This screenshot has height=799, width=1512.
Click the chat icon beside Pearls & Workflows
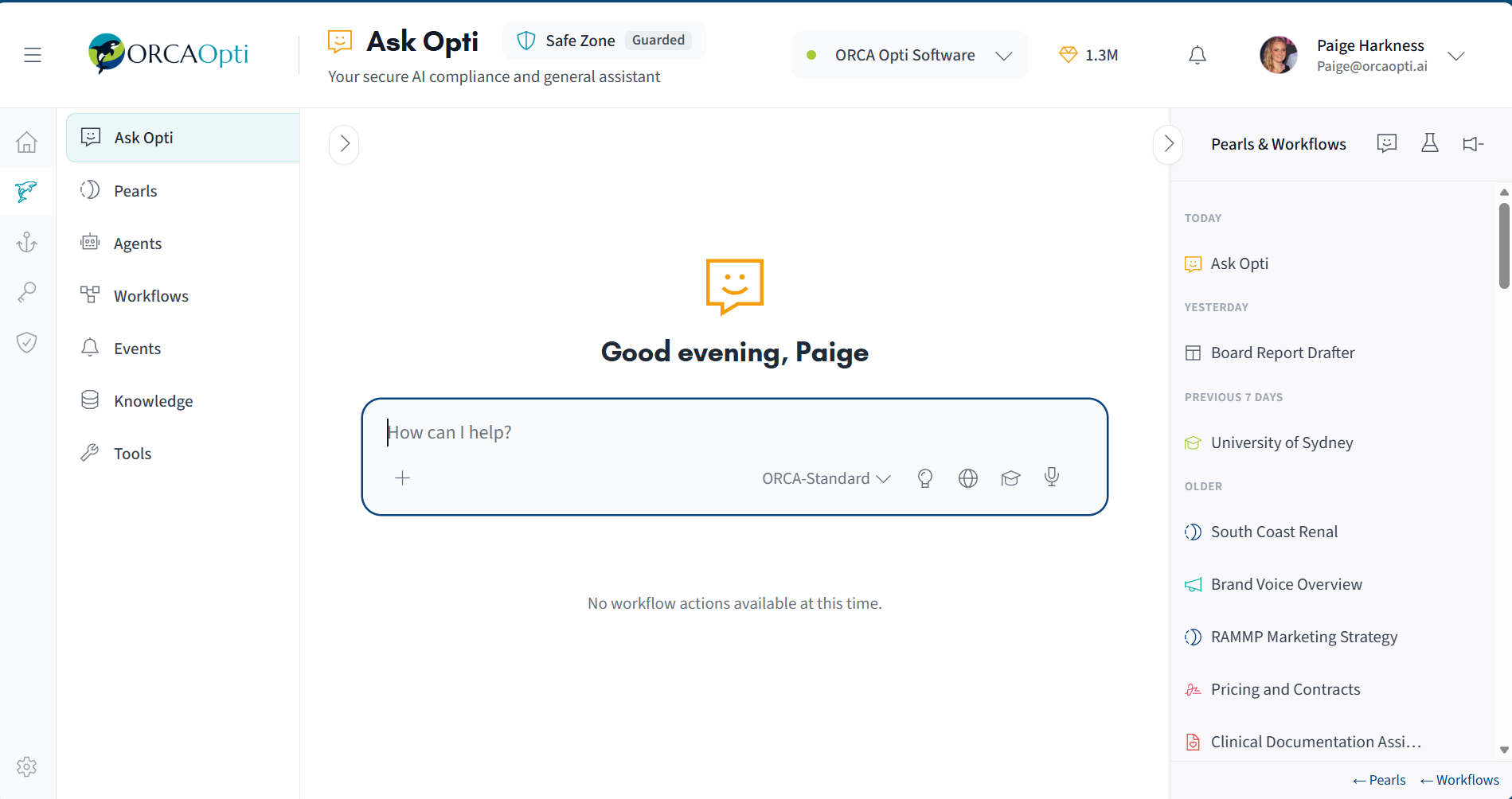click(x=1387, y=143)
